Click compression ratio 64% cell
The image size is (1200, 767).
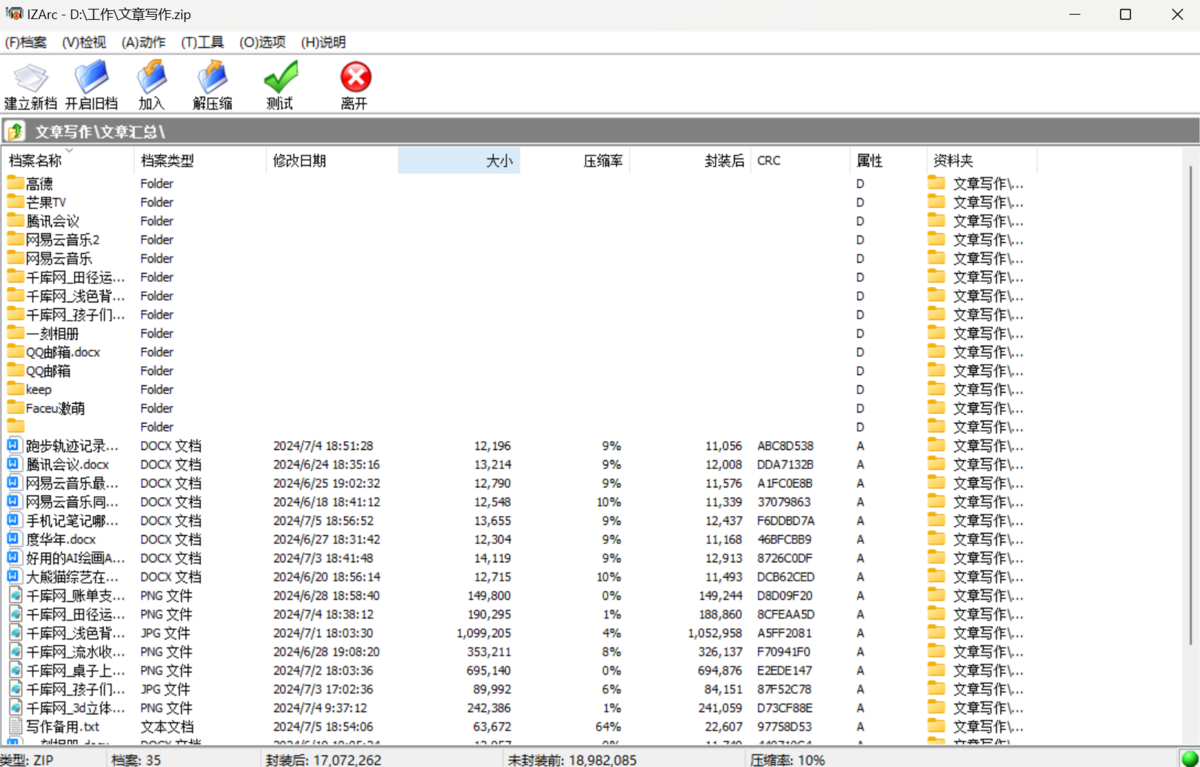(608, 727)
